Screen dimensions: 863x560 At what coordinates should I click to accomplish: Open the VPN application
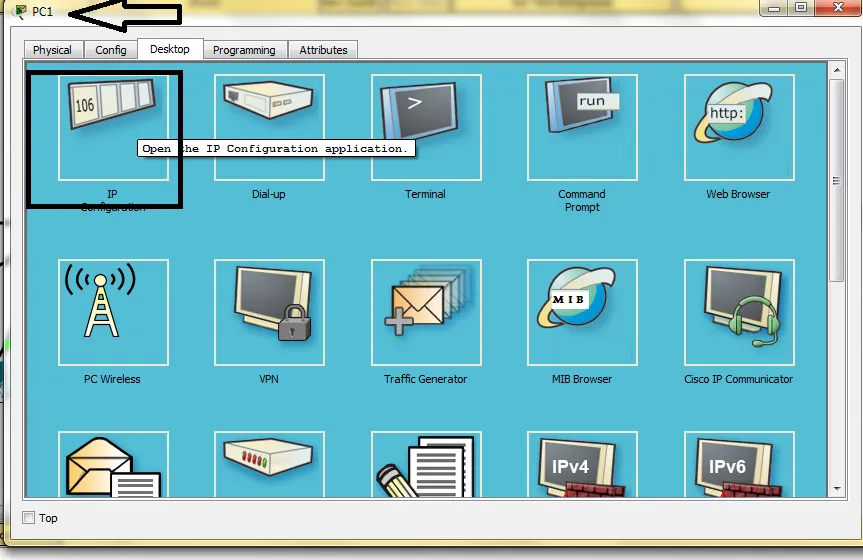tap(269, 312)
